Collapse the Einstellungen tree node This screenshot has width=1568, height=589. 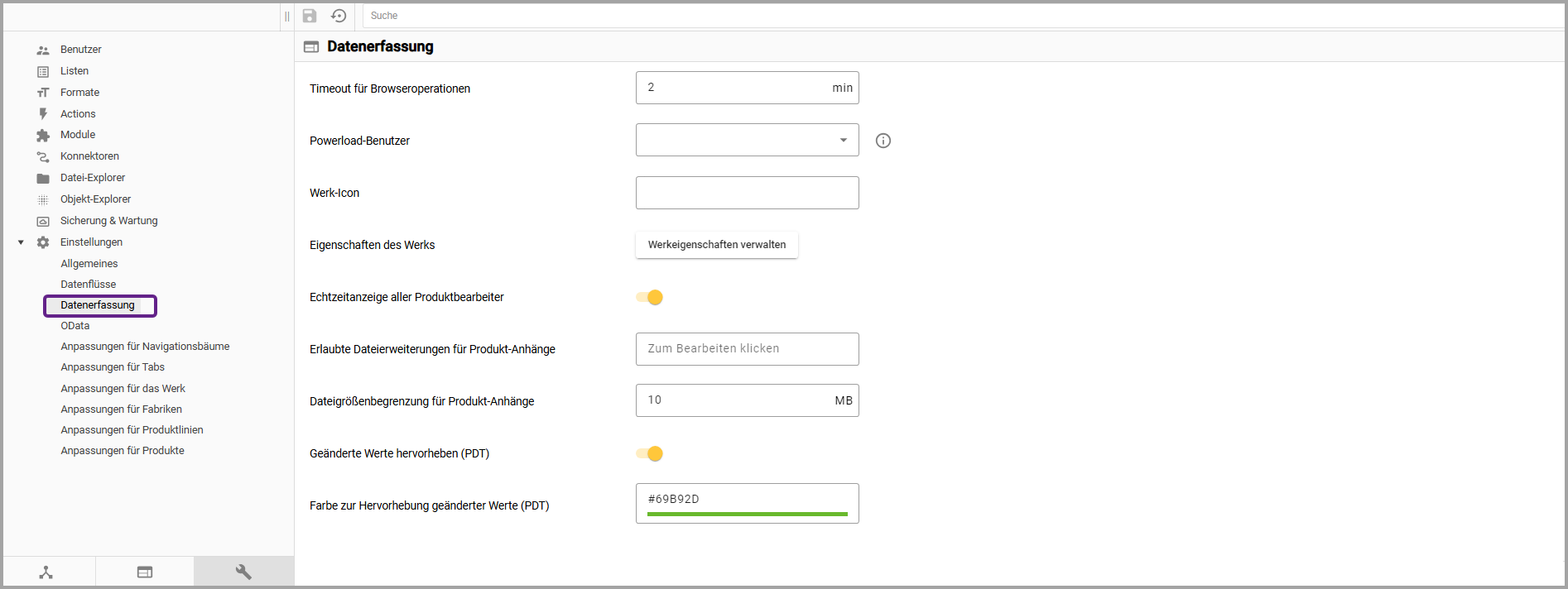click(22, 242)
